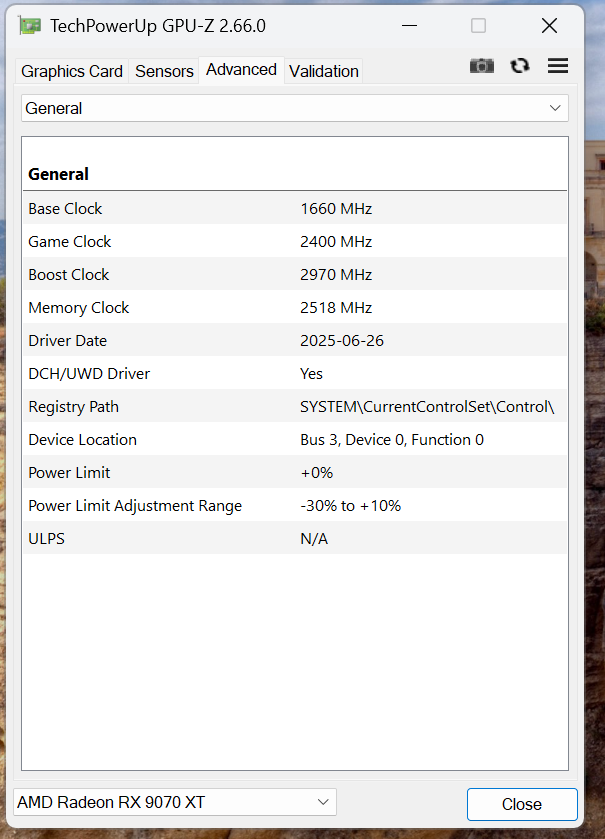Click the Close button
The image size is (605, 839).
click(x=522, y=804)
